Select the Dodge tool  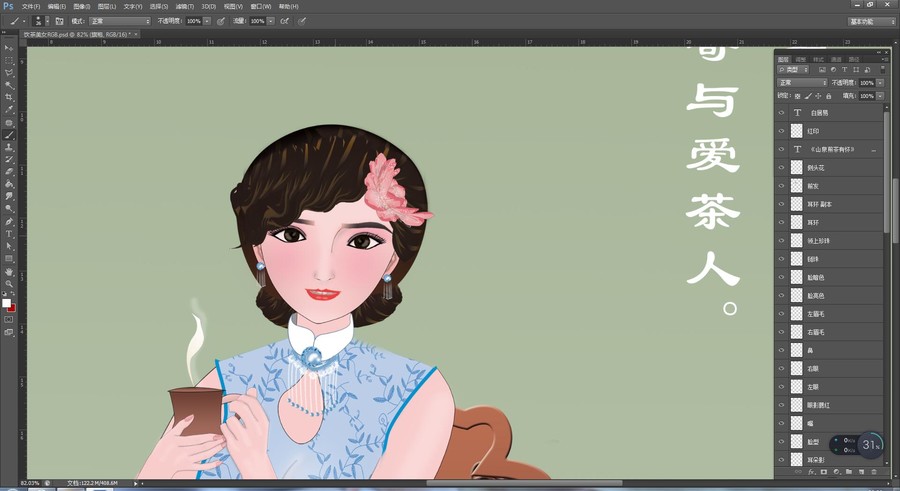[9, 208]
